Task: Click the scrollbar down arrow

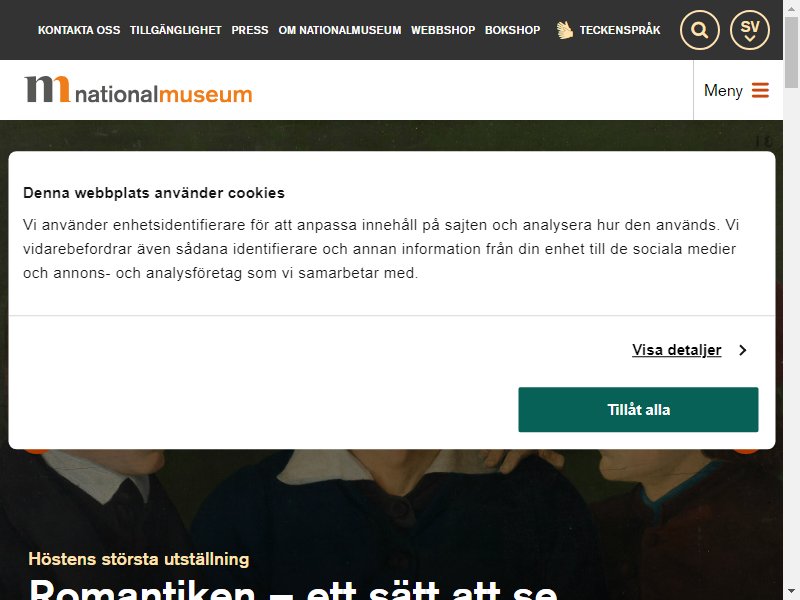Action: coord(791,592)
